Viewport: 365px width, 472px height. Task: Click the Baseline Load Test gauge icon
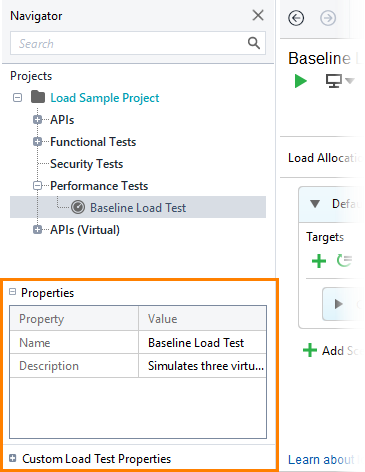[78, 207]
